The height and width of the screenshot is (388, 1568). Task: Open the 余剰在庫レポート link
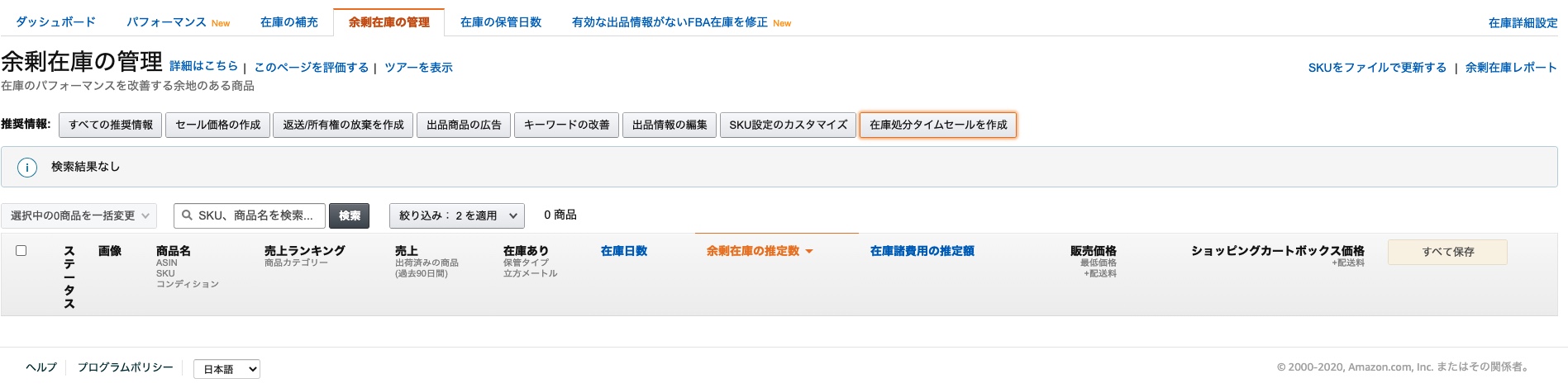tap(1511, 68)
